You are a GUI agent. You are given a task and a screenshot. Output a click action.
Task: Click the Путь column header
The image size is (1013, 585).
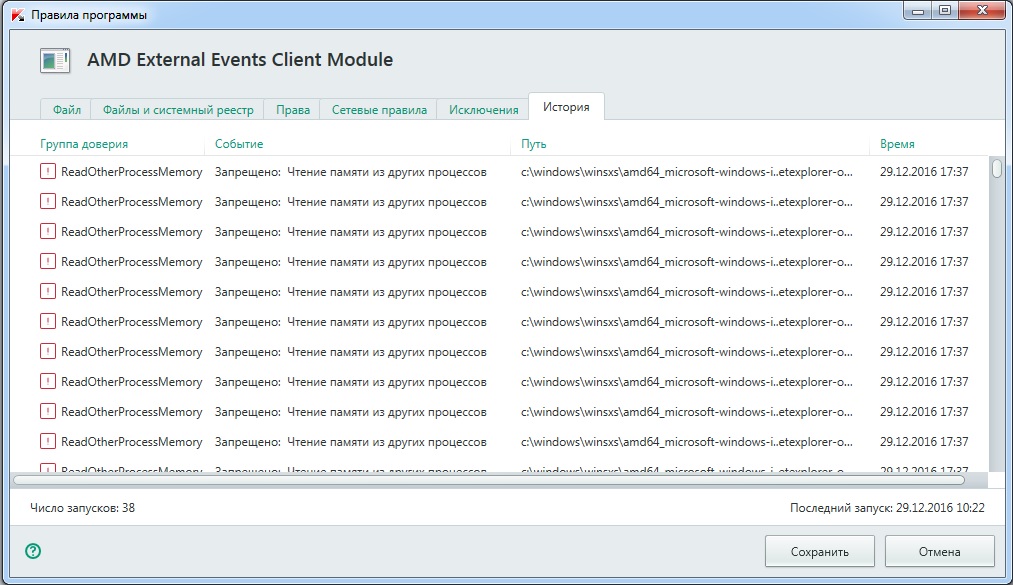tap(533, 144)
